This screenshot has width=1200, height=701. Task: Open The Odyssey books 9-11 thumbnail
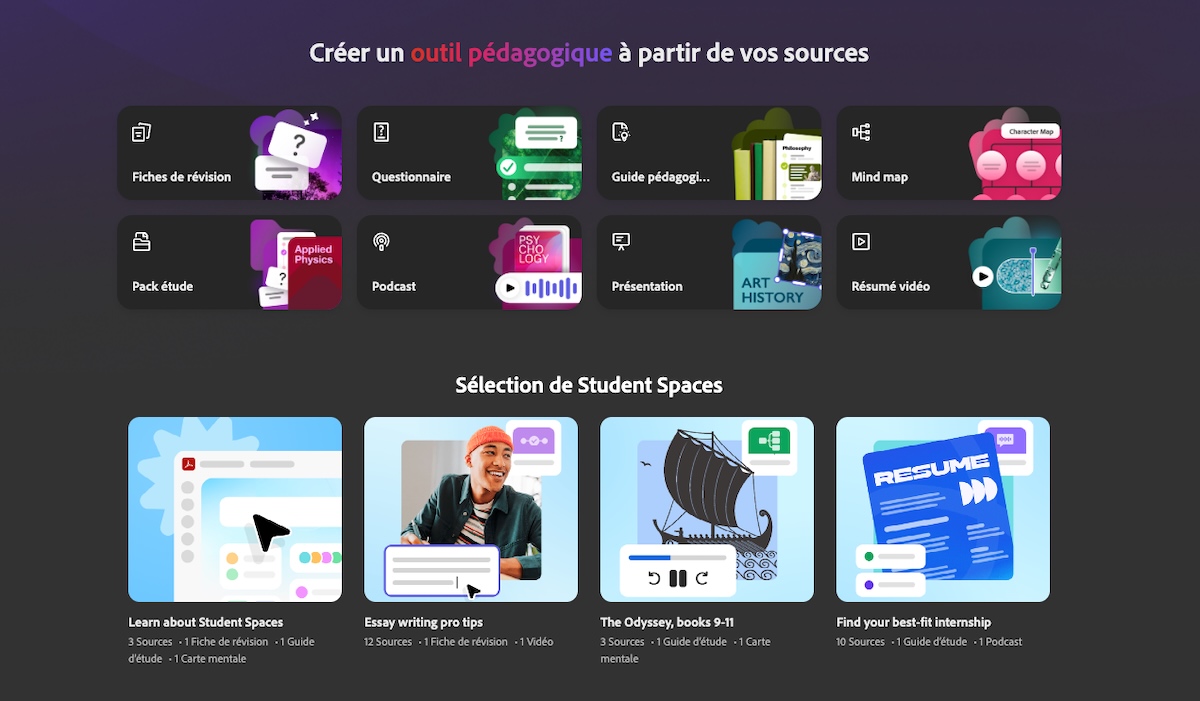coord(707,509)
